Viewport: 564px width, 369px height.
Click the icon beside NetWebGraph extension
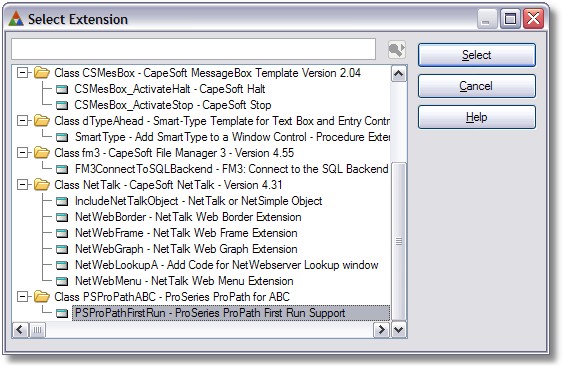click(62, 249)
